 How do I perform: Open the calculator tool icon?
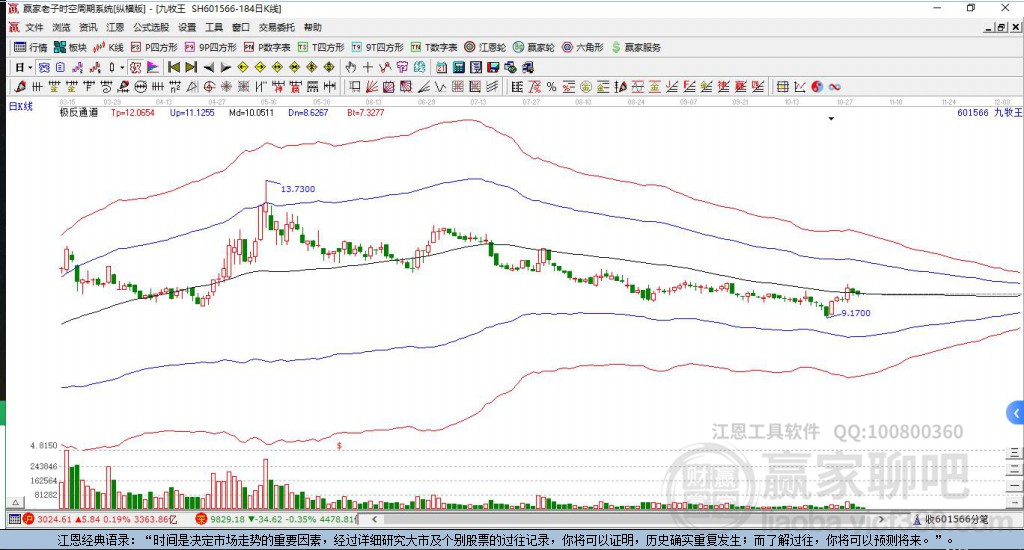pyautogui.click(x=459, y=67)
